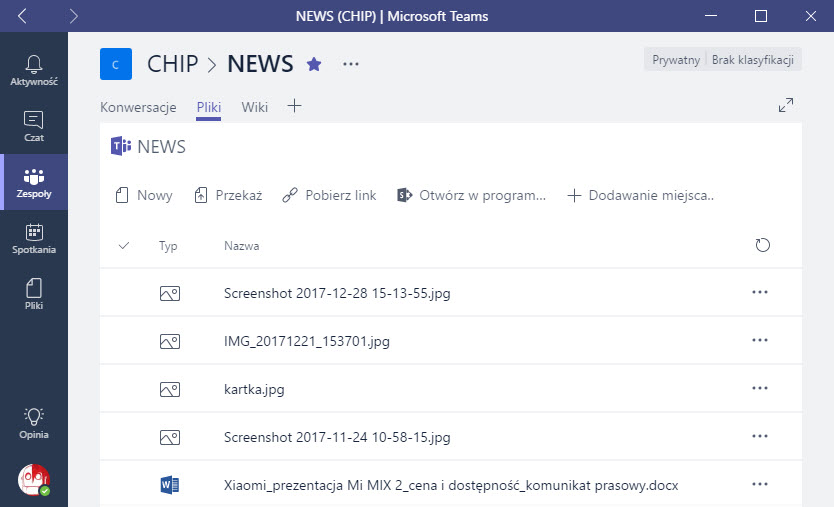Expand tab to full screen

click(786, 105)
